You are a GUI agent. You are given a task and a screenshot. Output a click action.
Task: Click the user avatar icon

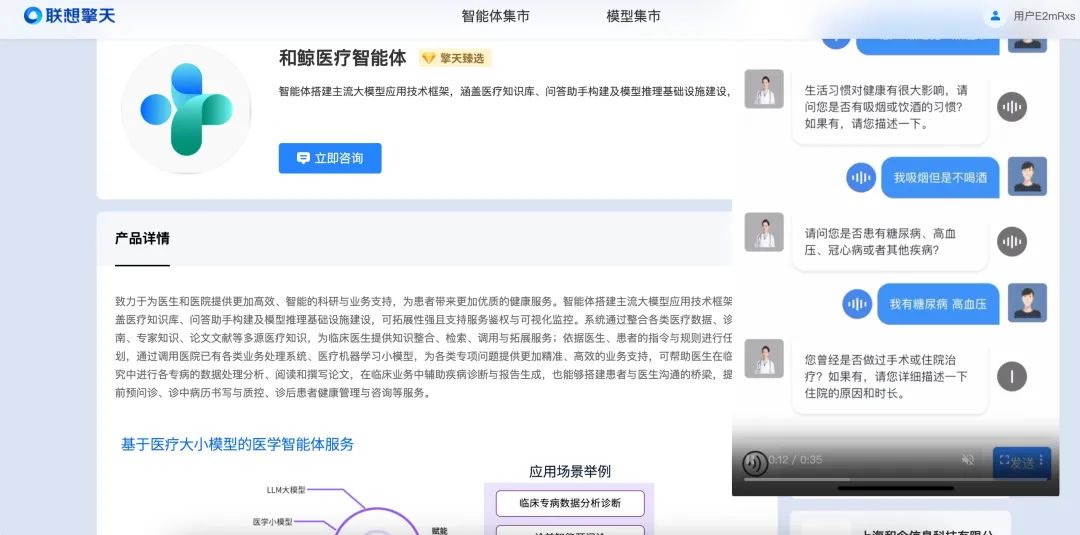pos(995,15)
